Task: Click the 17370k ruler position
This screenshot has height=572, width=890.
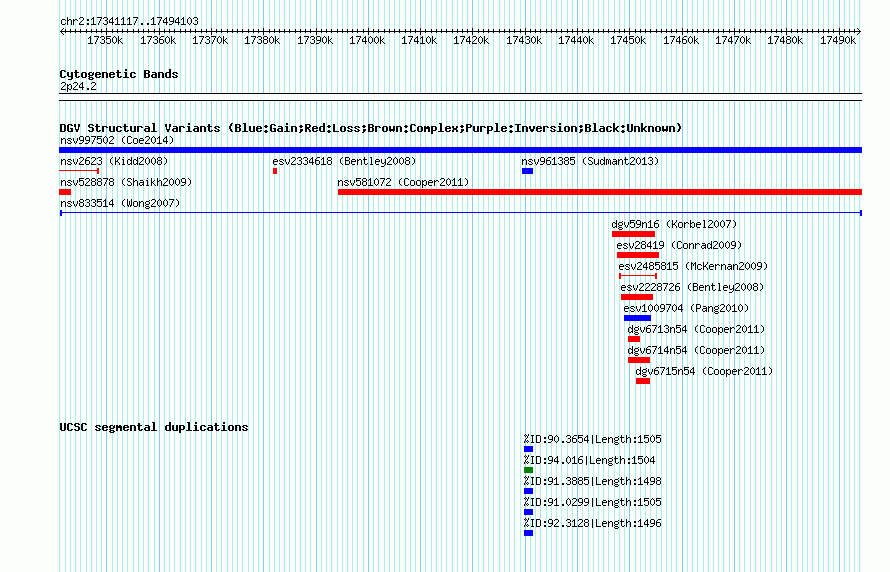Action: tap(210, 41)
